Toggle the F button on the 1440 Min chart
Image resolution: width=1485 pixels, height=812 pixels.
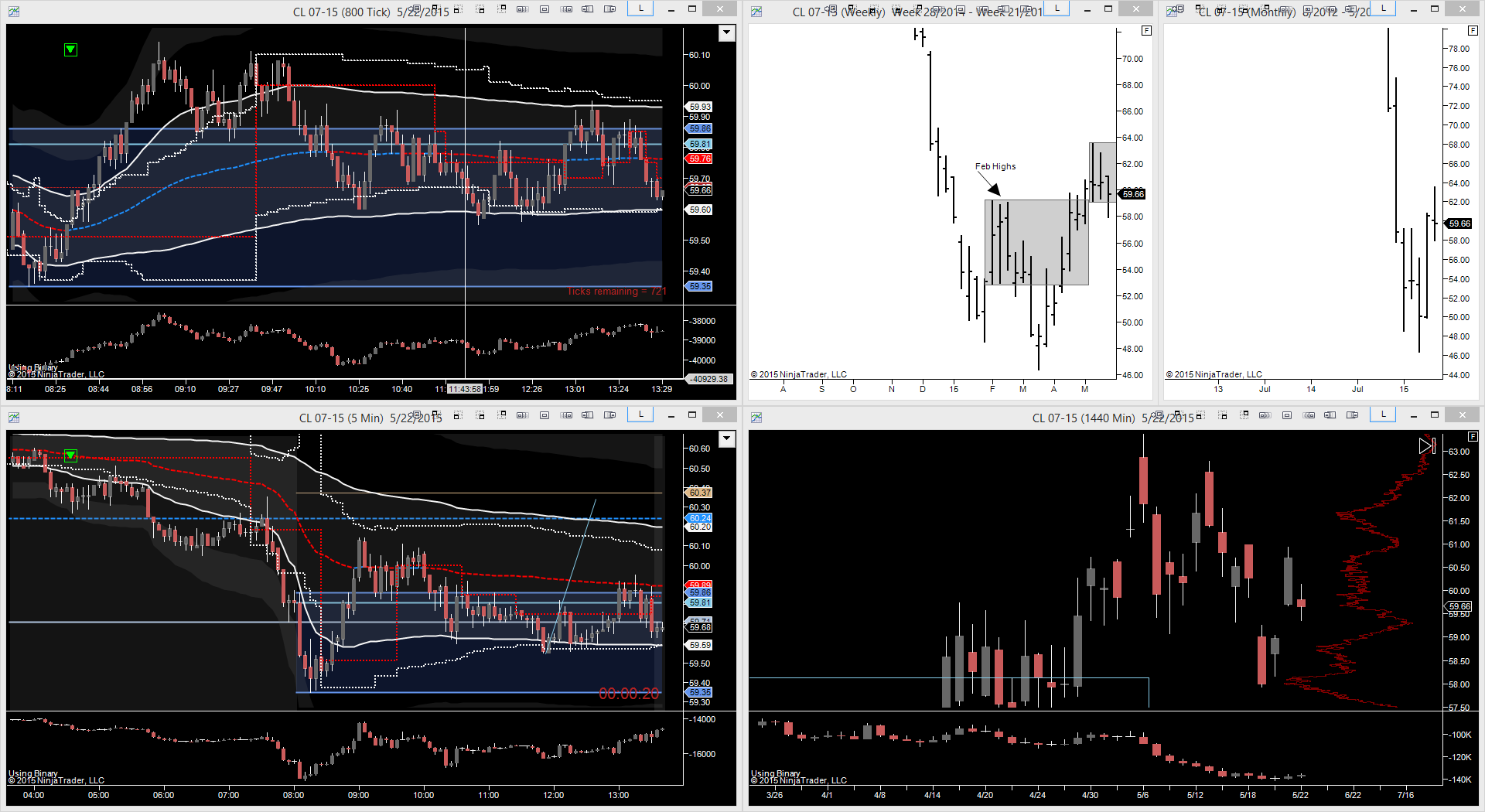tap(1473, 437)
